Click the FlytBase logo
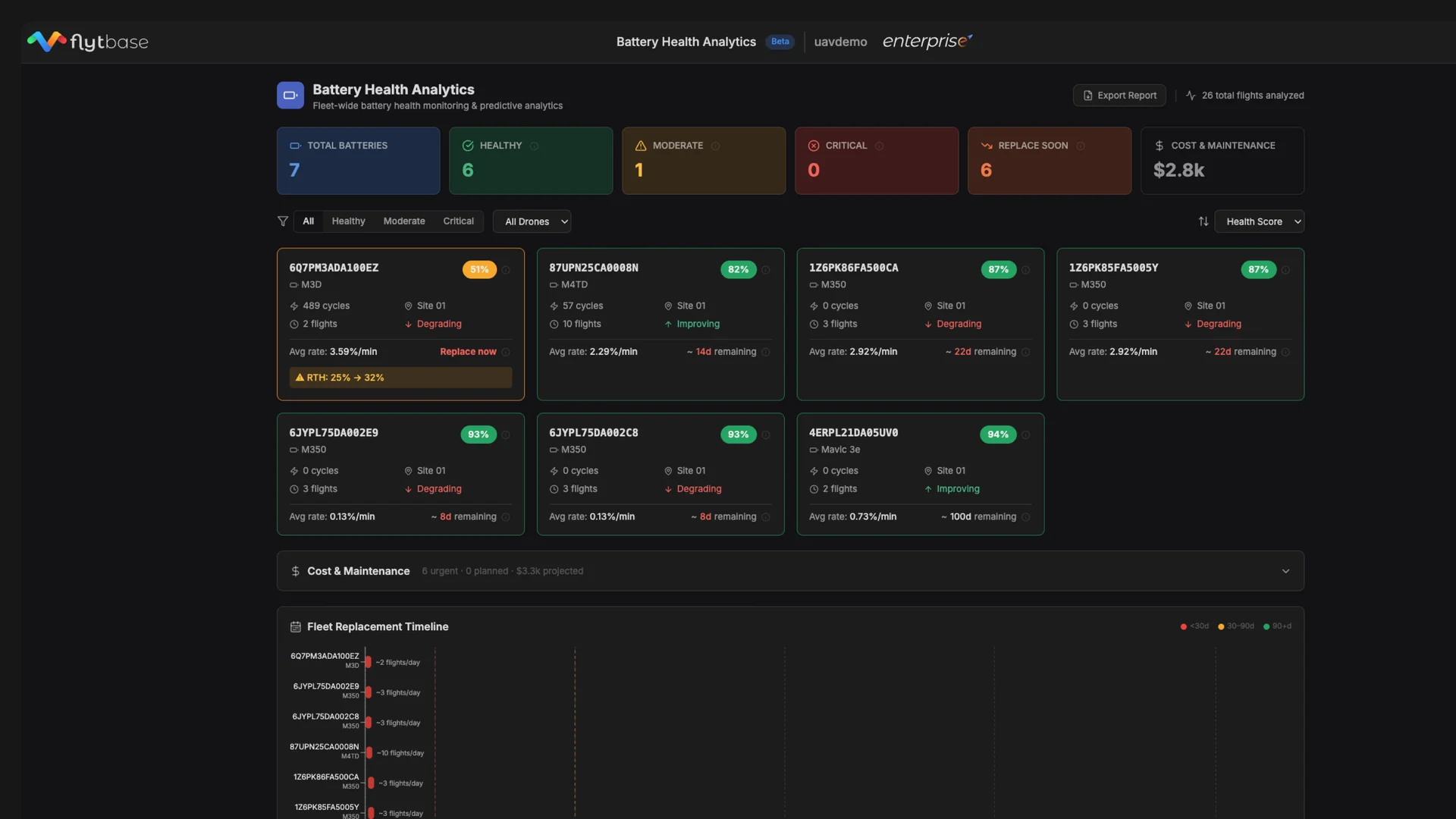Viewport: 1456px width, 819px height. tap(87, 42)
